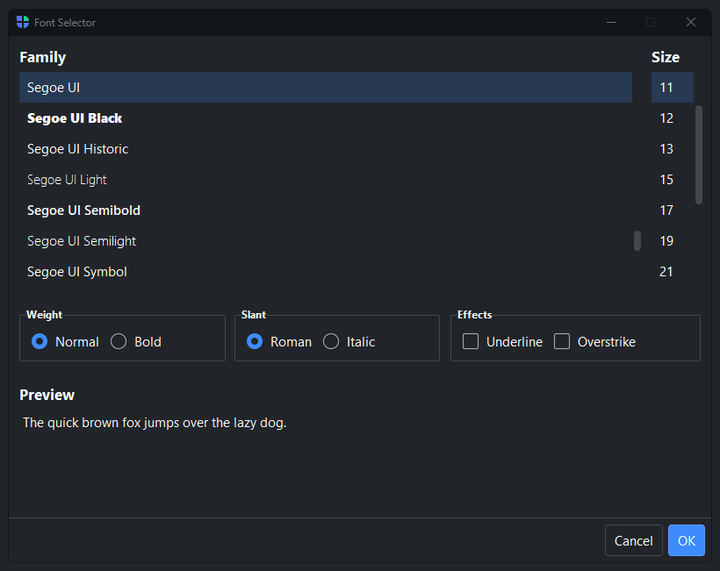Choose size 13 from the list
Screen dimensions: 720x571
pyautogui.click(x=672, y=149)
